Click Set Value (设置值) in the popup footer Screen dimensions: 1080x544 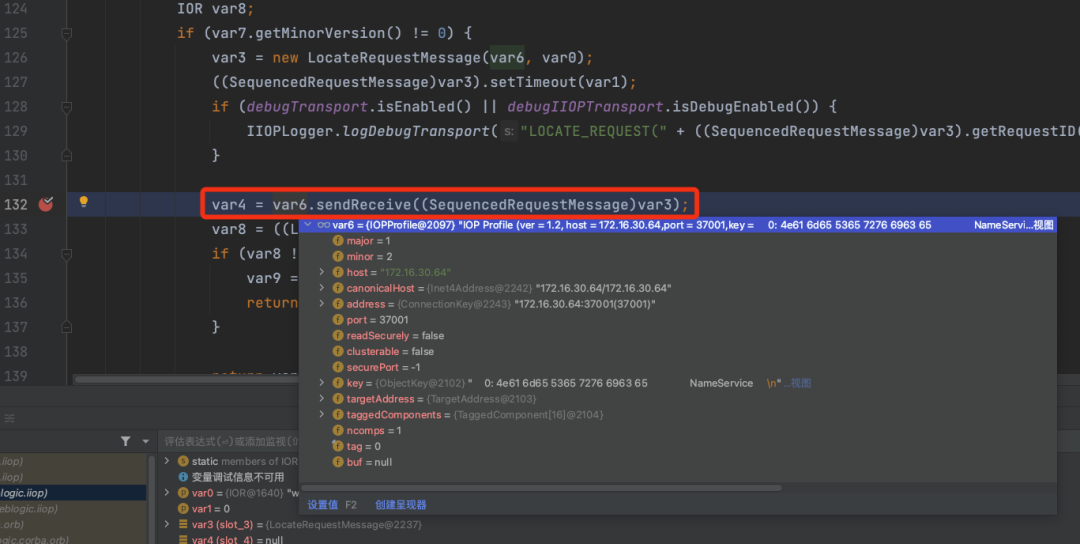point(322,505)
